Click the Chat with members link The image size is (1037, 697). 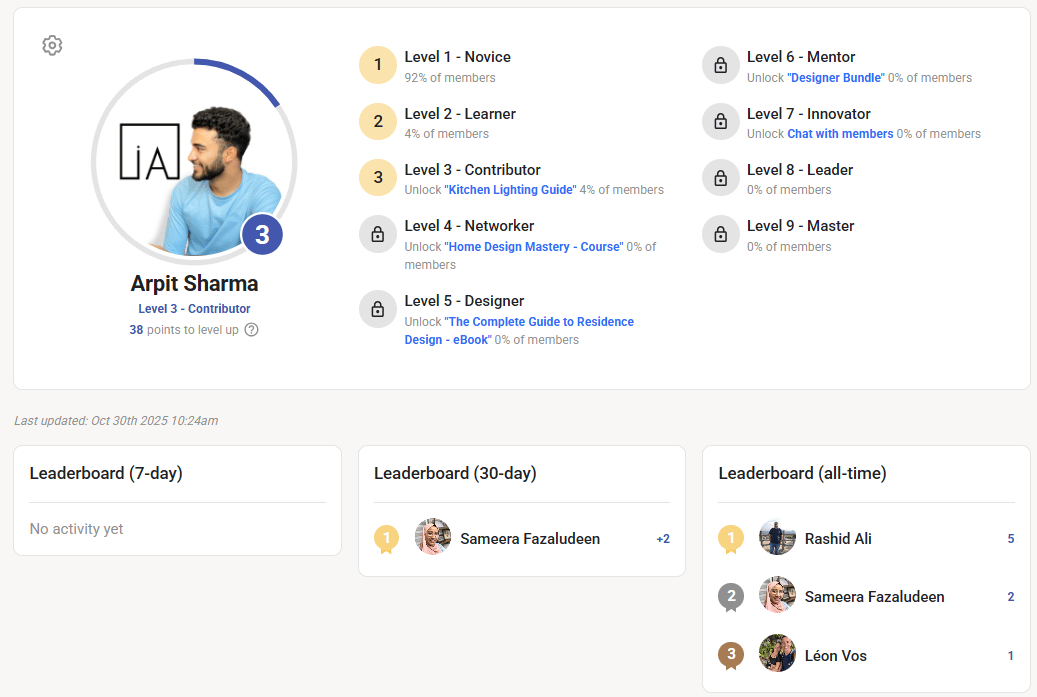(x=840, y=134)
